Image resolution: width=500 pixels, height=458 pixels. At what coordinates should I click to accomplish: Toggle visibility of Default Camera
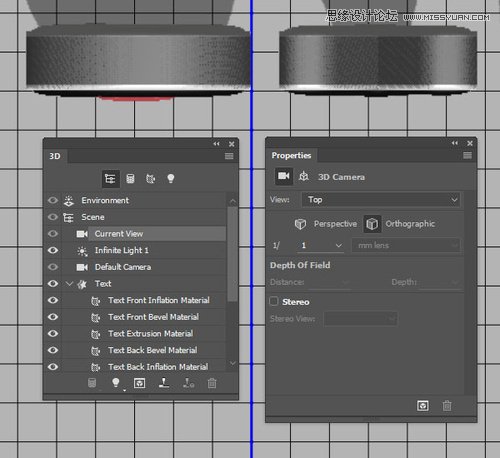click(53, 267)
